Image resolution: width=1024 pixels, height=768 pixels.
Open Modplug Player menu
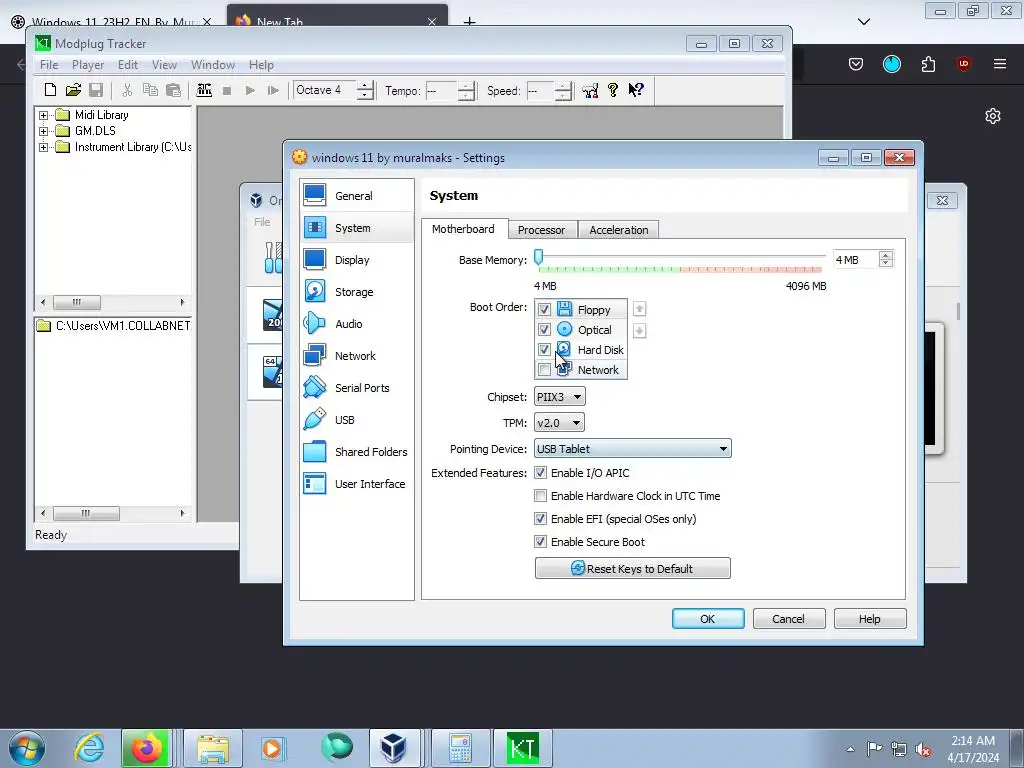click(x=88, y=65)
